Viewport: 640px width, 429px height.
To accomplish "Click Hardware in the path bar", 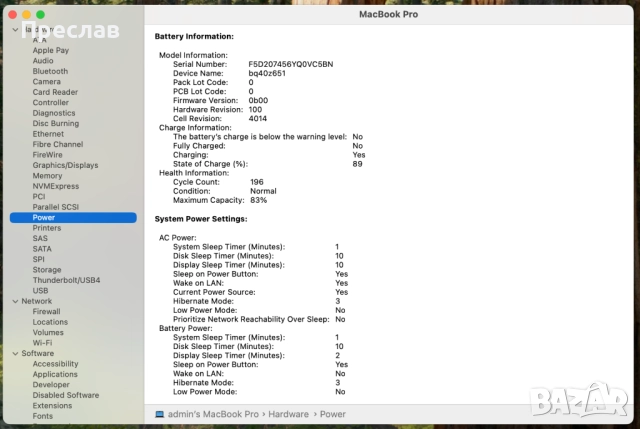I will click(x=288, y=414).
